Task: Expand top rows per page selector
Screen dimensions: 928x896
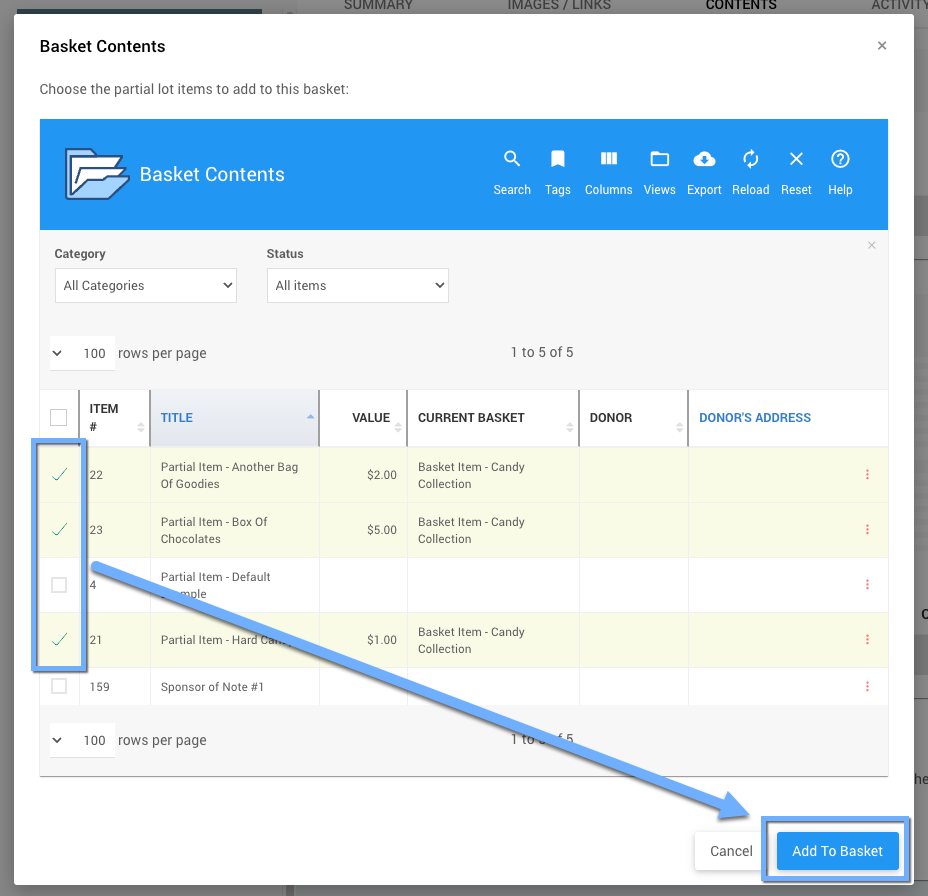Action: tap(82, 353)
